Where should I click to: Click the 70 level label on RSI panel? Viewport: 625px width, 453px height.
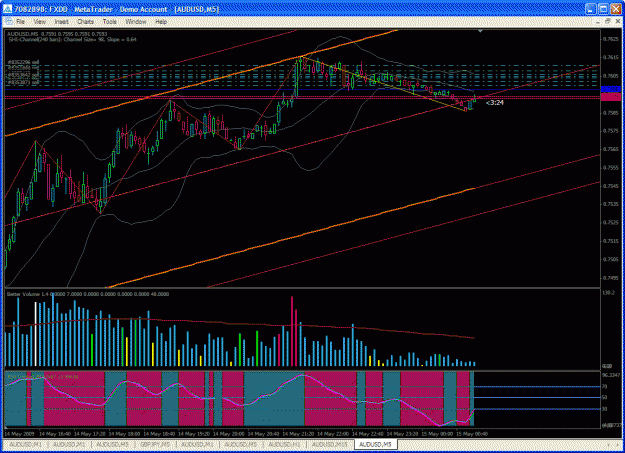pos(604,386)
